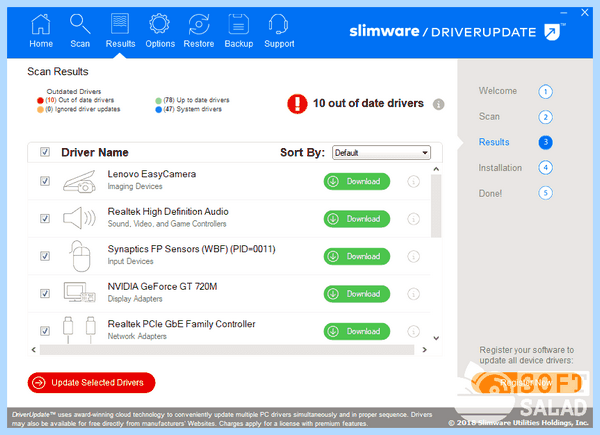Click the monitor icon for NVIDIA GeForce
This screenshot has width=600, height=435.
pyautogui.click(x=79, y=292)
